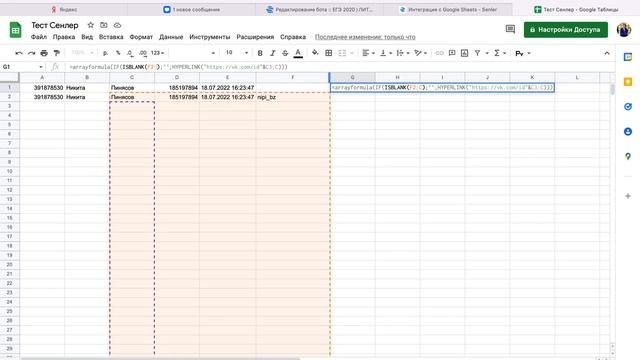Collapse the header with the chevron

[607, 53]
